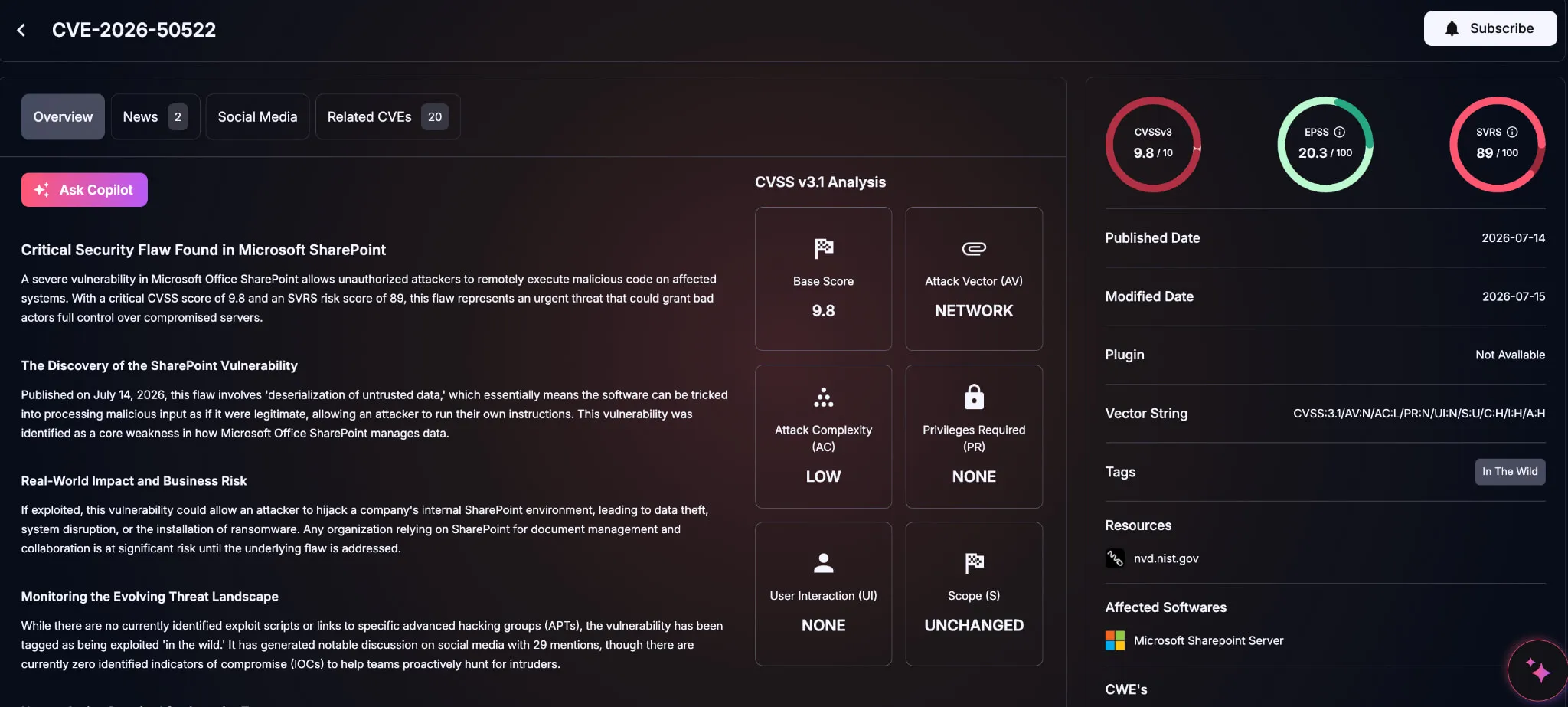Image resolution: width=1568 pixels, height=707 pixels.
Task: Click the CVSSv3 9.8 score gauge
Action: coord(1153,144)
